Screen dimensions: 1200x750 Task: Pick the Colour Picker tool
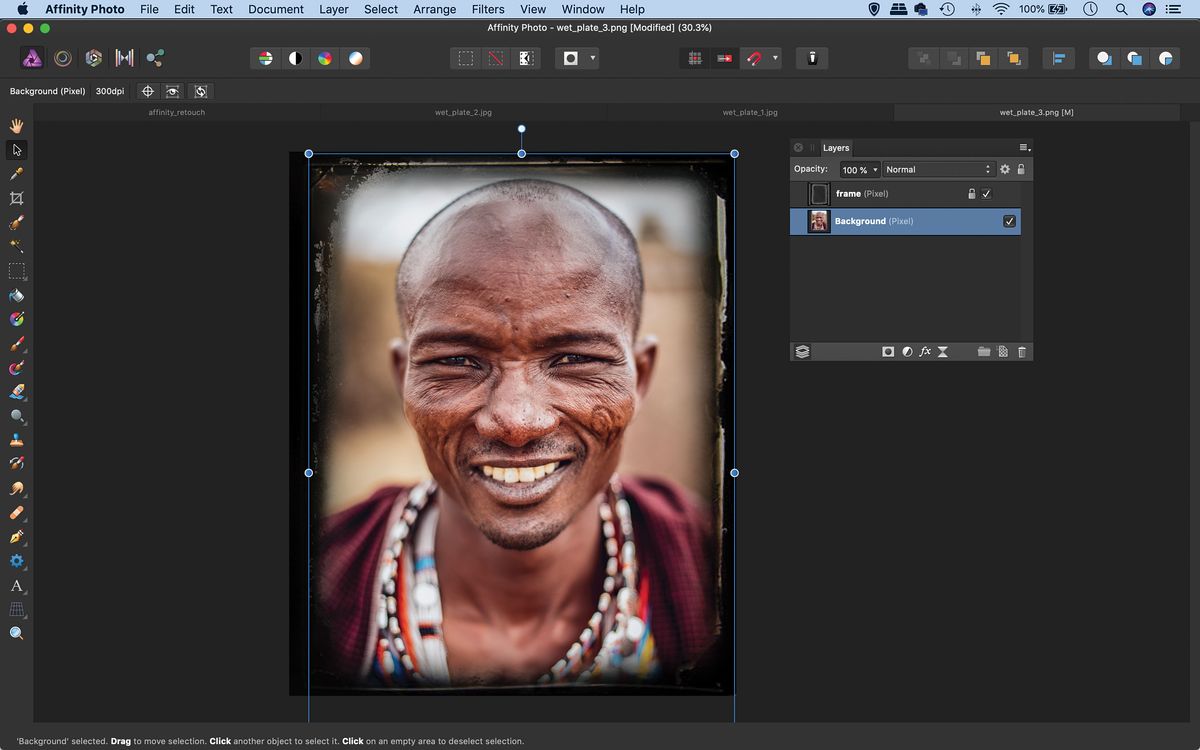coord(16,174)
